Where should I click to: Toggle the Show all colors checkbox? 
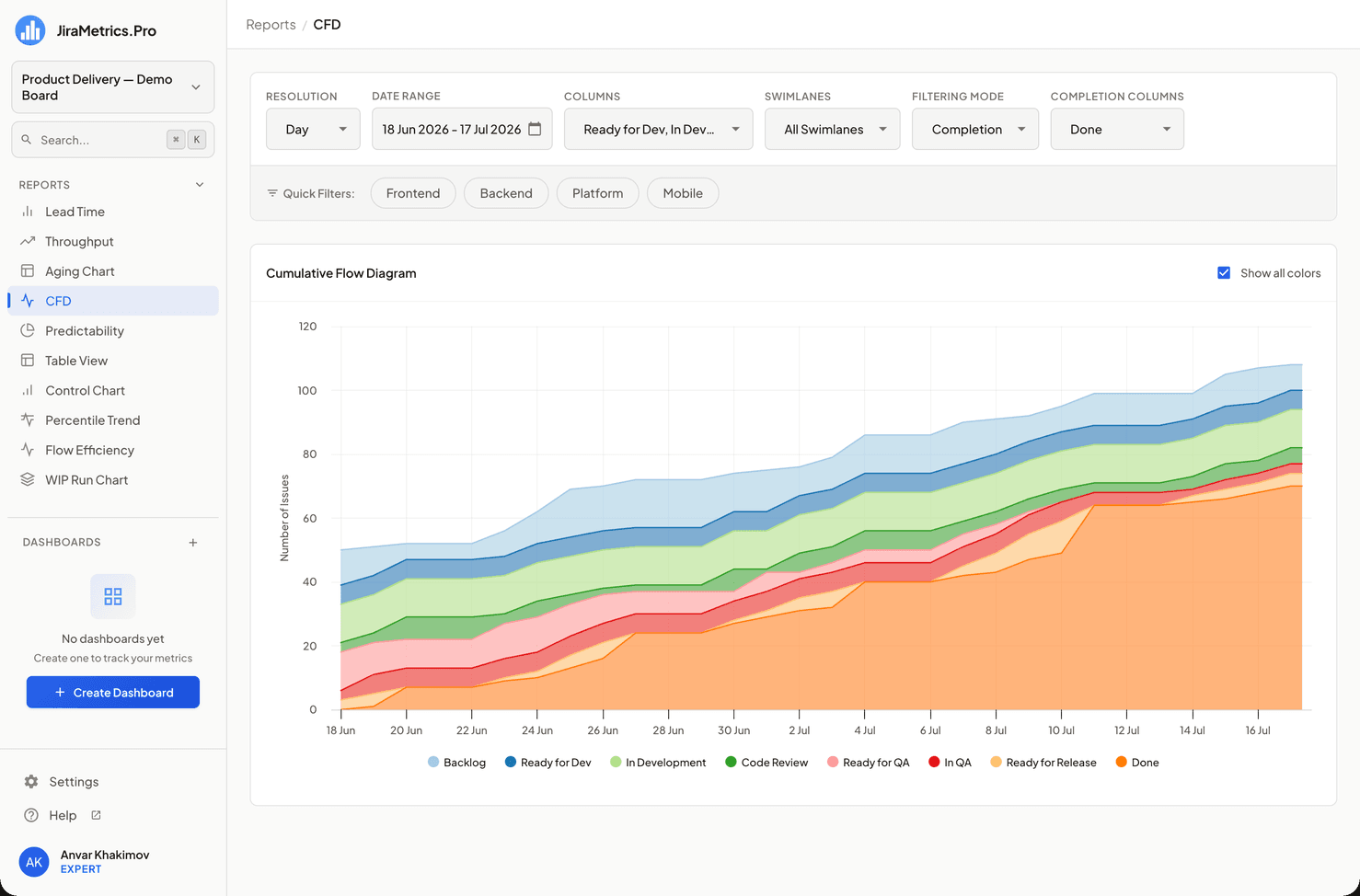pos(1224,273)
